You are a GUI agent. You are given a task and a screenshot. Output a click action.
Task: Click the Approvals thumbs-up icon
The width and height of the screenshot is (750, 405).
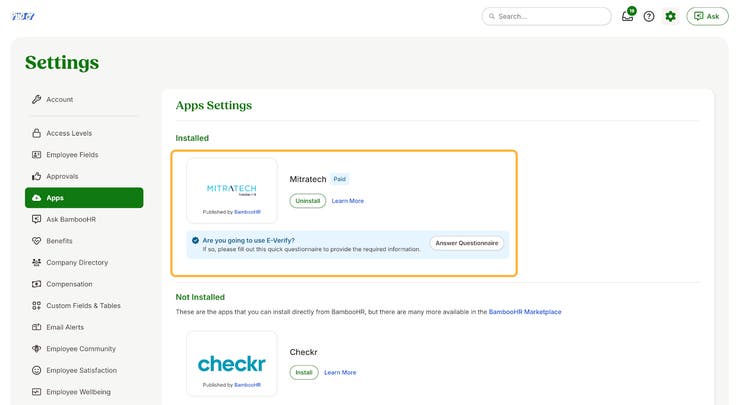tap(36, 176)
